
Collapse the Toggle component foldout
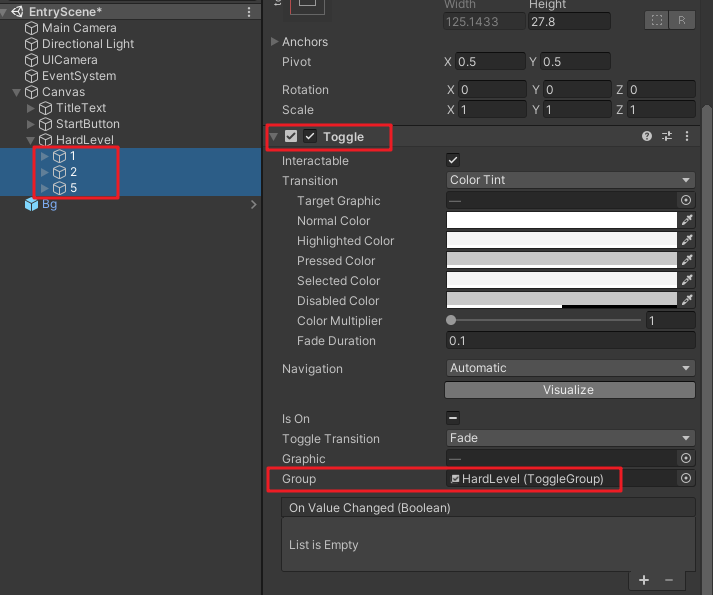pyautogui.click(x=274, y=136)
